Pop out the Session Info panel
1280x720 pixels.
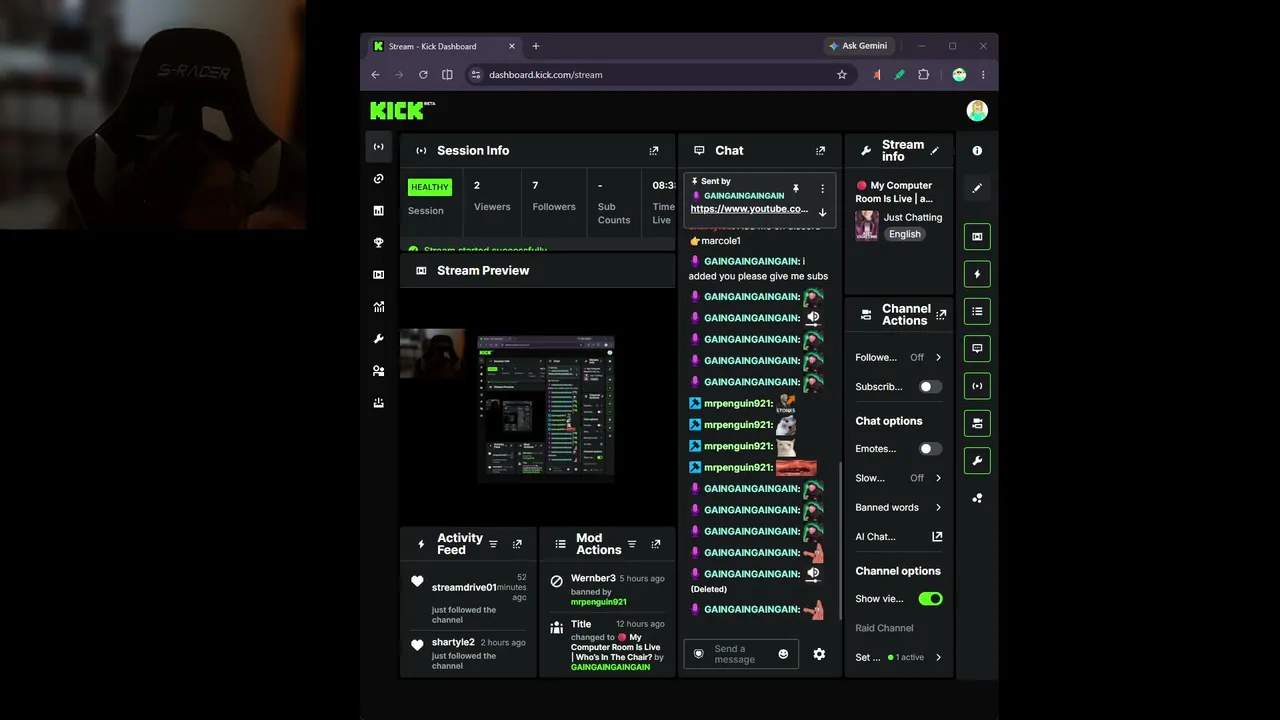point(654,151)
